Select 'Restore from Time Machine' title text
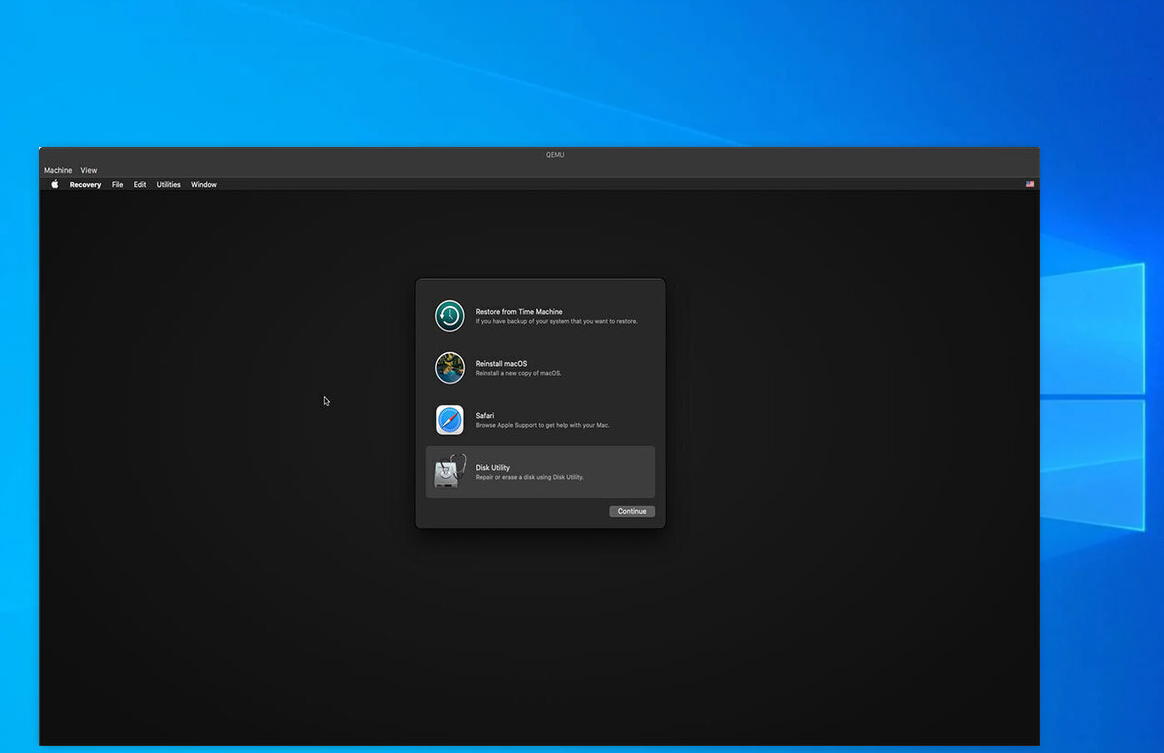Viewport: 1164px width, 753px height. click(x=519, y=312)
